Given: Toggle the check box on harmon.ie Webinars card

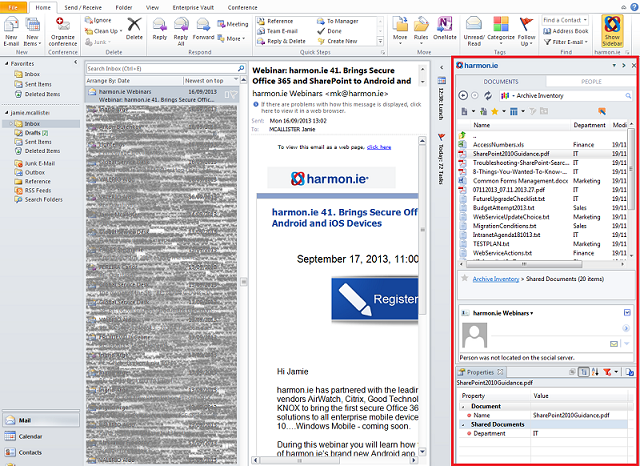Looking at the screenshot, I should point(627,313).
